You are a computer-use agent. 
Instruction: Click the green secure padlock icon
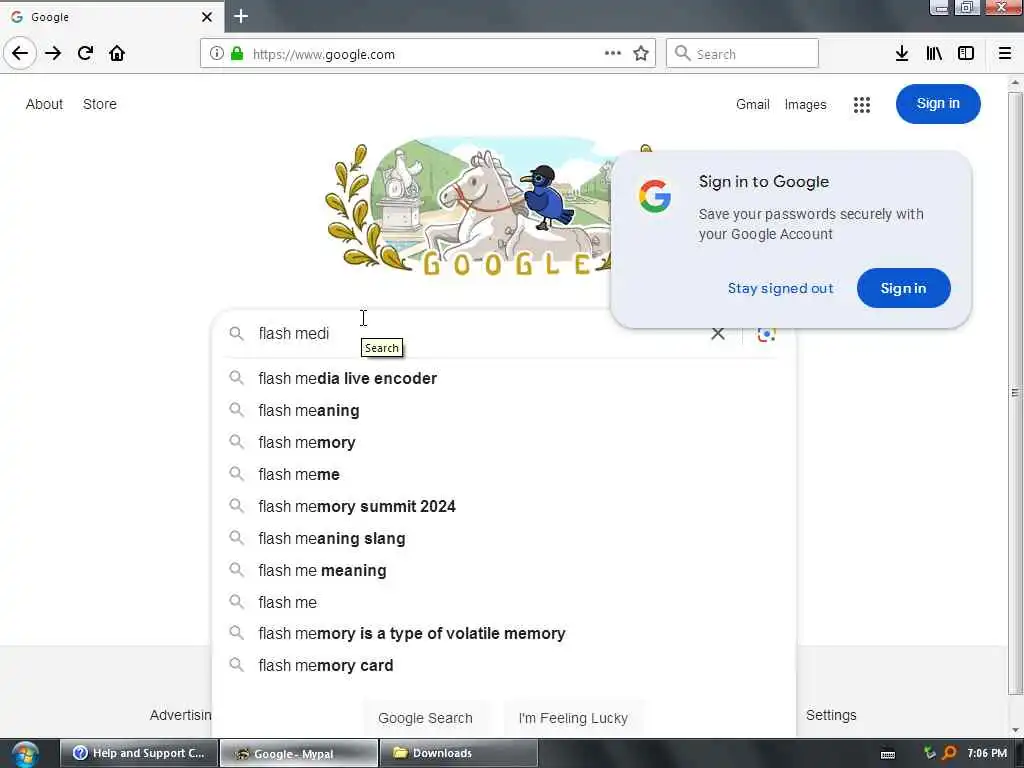[237, 54]
